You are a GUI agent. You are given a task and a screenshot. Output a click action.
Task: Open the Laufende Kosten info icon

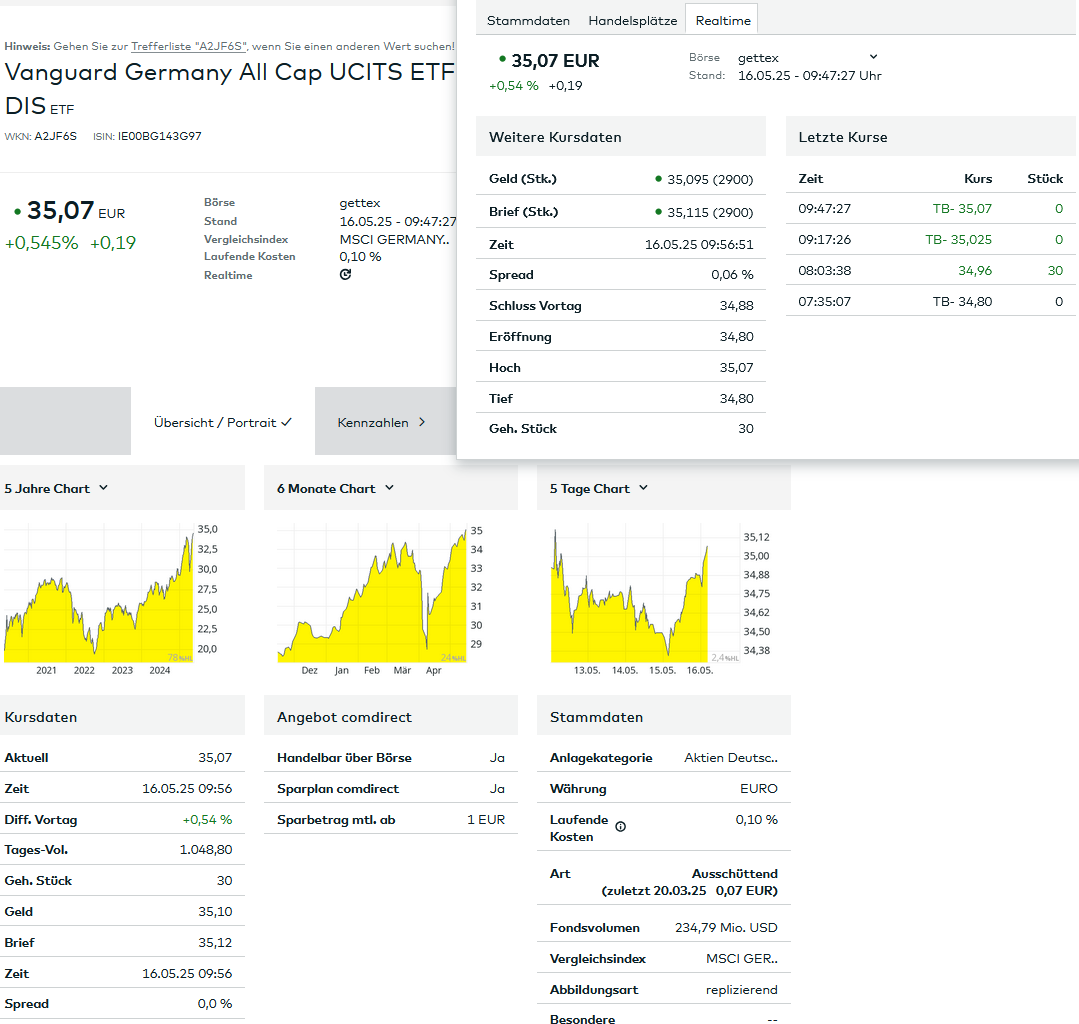pyautogui.click(x=621, y=826)
